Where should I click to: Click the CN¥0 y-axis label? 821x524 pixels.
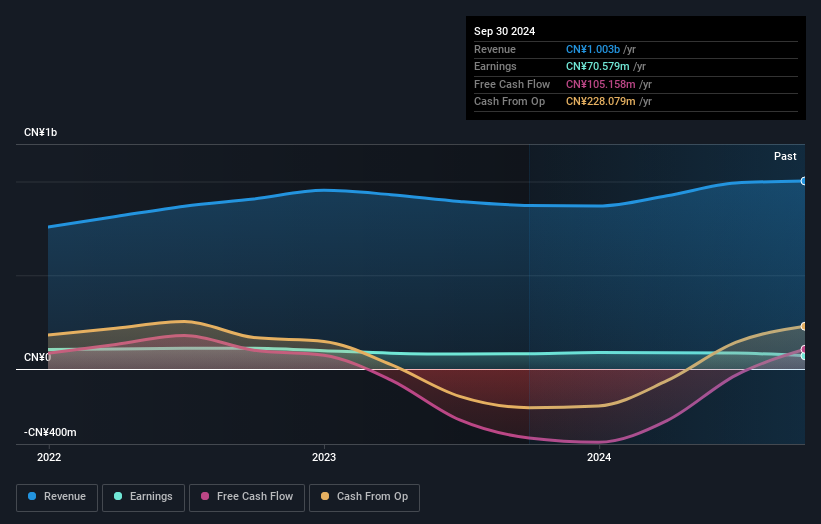(37, 358)
